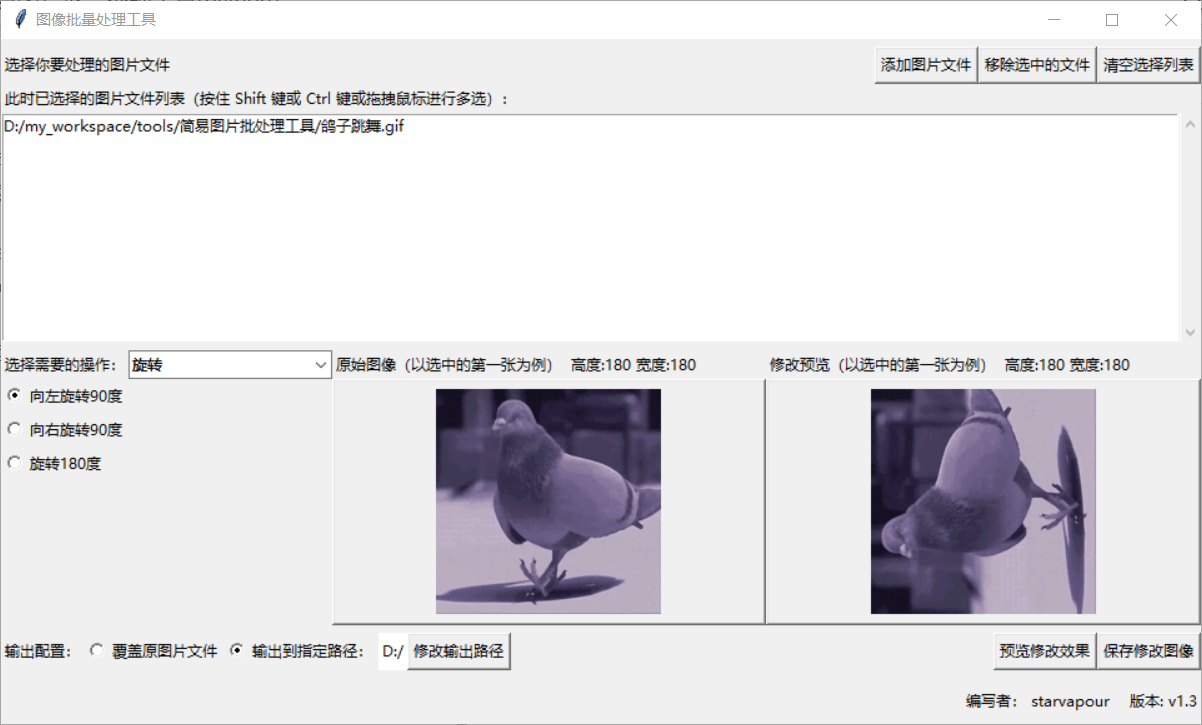Click the dropdown arrow on the operation combobox
This screenshot has width=1202, height=725.
coord(322,364)
